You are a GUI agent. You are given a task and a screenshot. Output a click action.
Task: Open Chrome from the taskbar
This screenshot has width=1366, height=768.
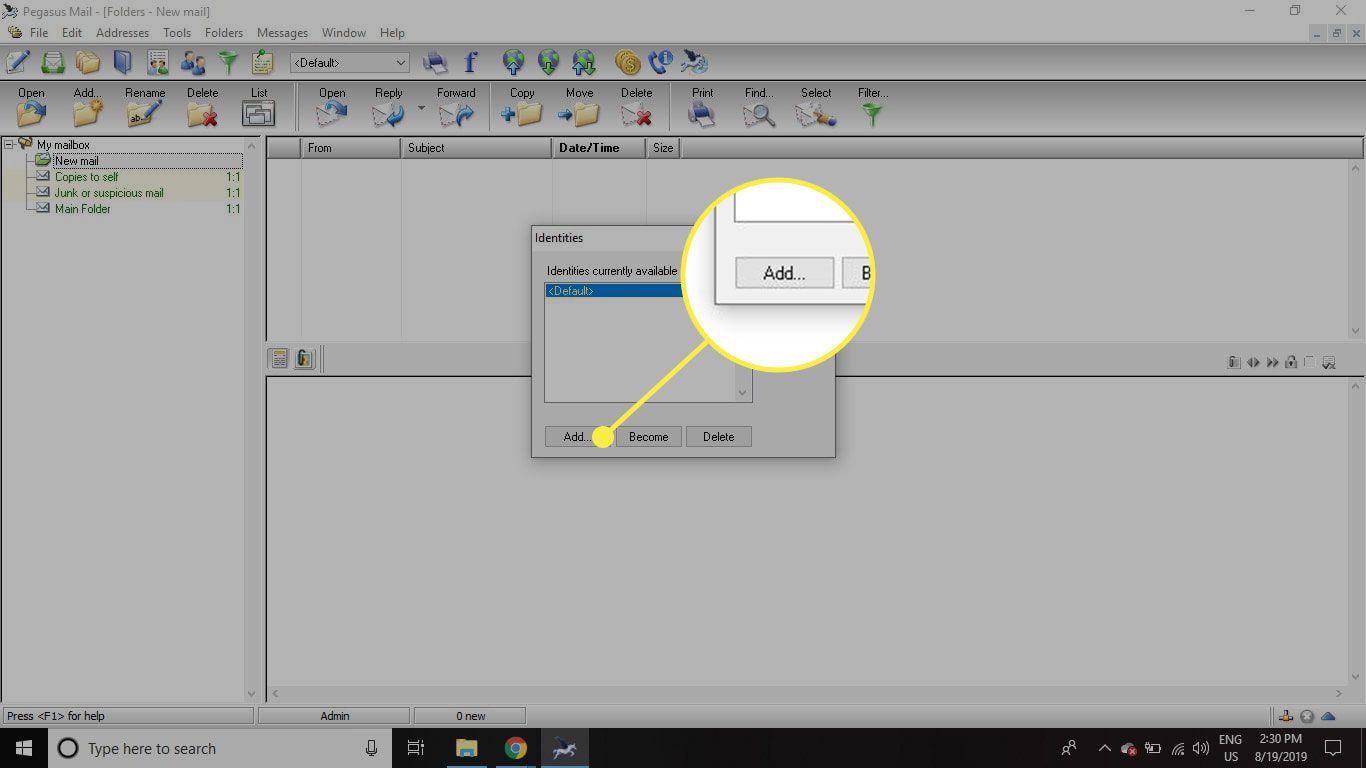(x=515, y=748)
